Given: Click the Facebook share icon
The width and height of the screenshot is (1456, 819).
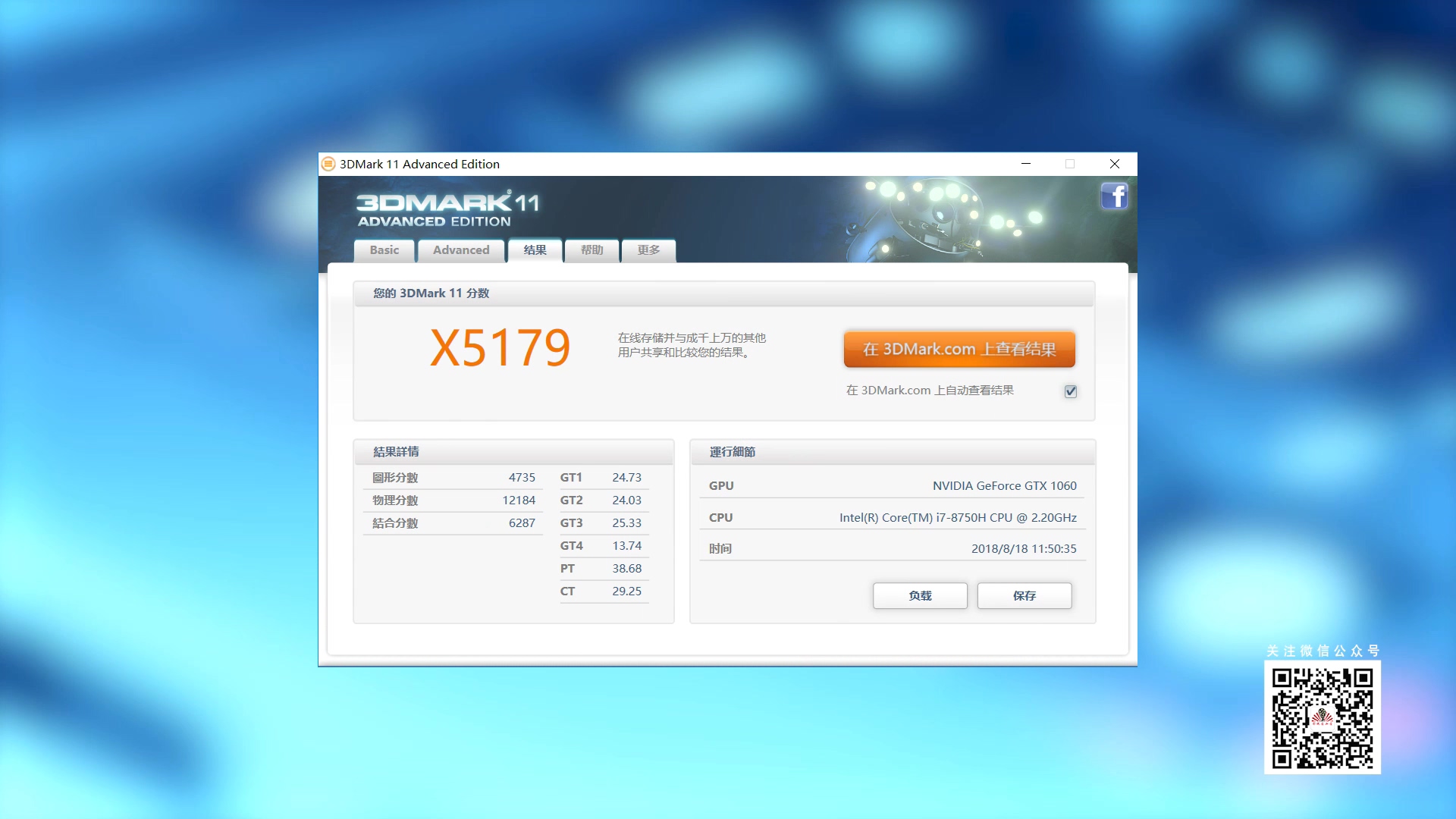Looking at the screenshot, I should [x=1114, y=196].
